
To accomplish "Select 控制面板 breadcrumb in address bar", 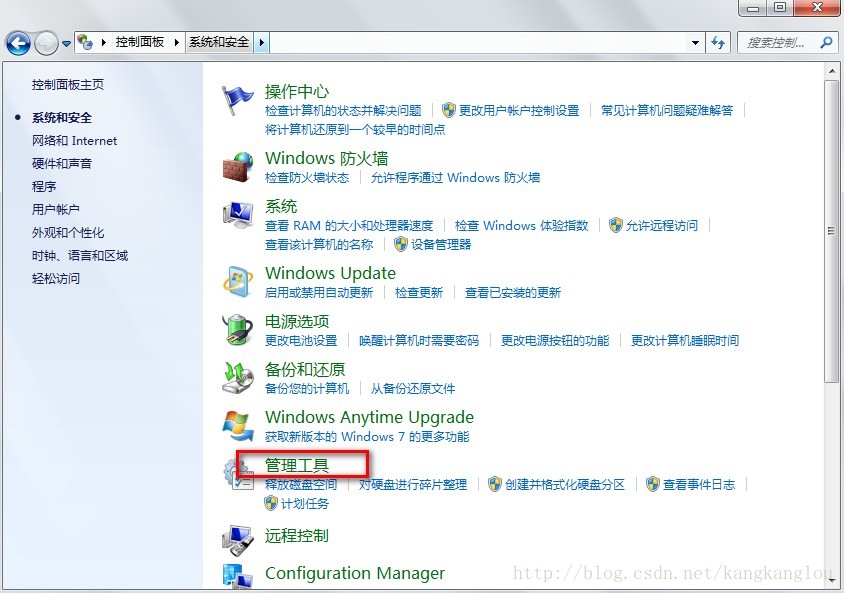I will pos(139,42).
